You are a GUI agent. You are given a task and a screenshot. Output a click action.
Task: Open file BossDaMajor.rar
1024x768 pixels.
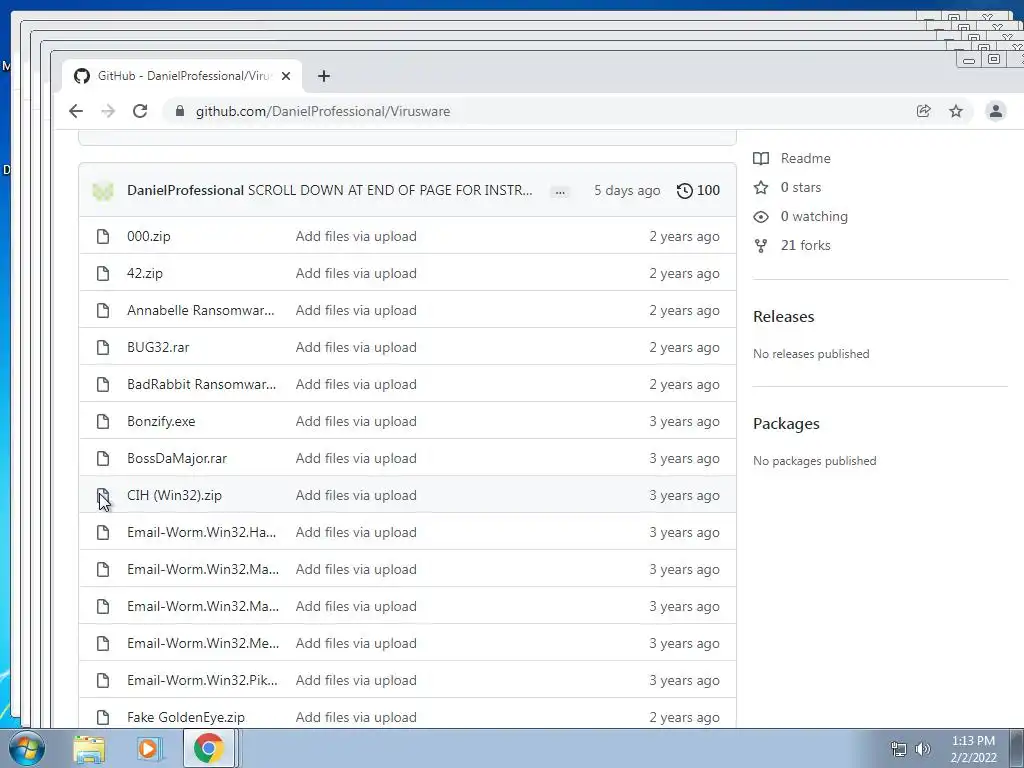(177, 458)
